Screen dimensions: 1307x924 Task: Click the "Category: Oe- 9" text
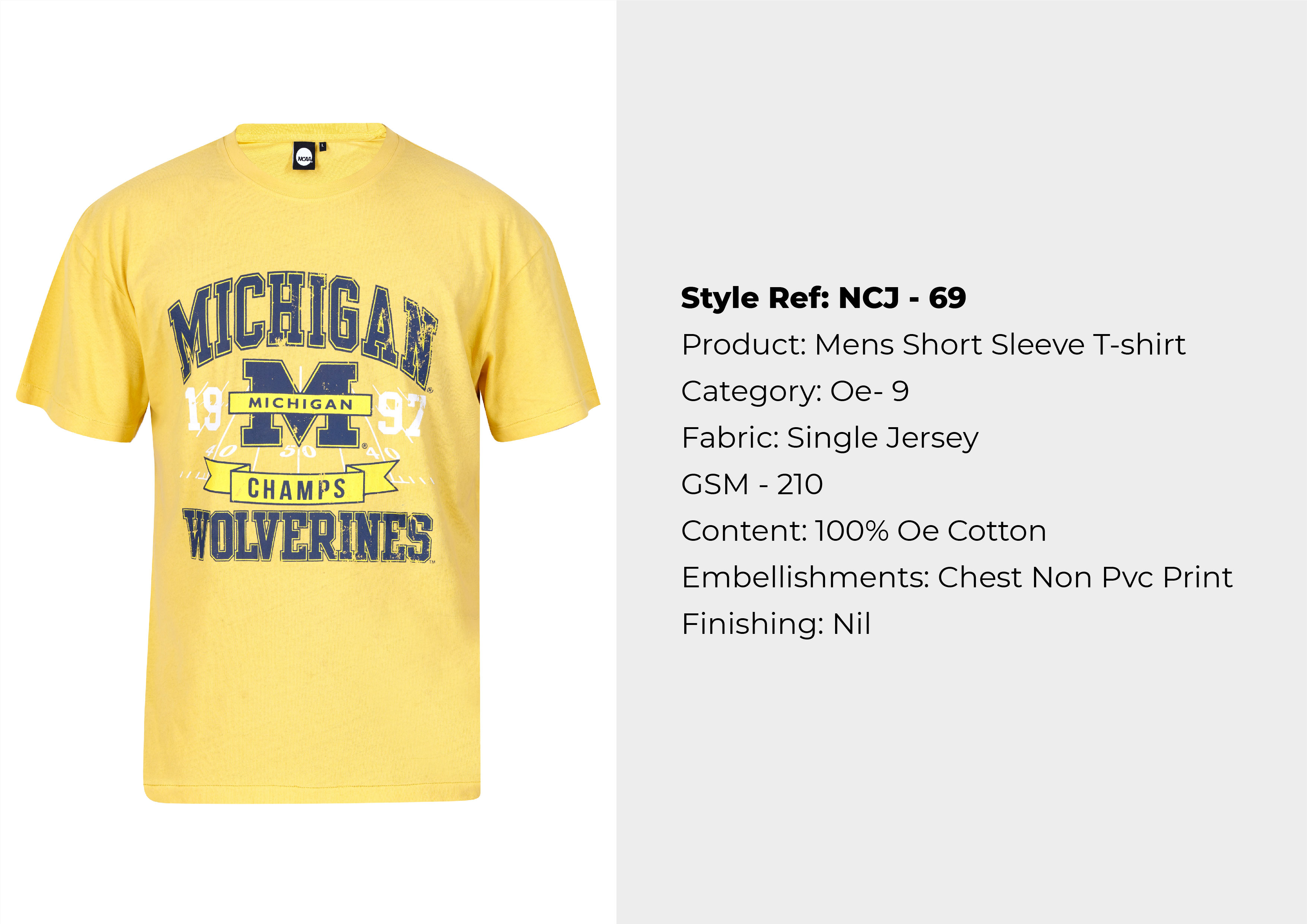795,391
